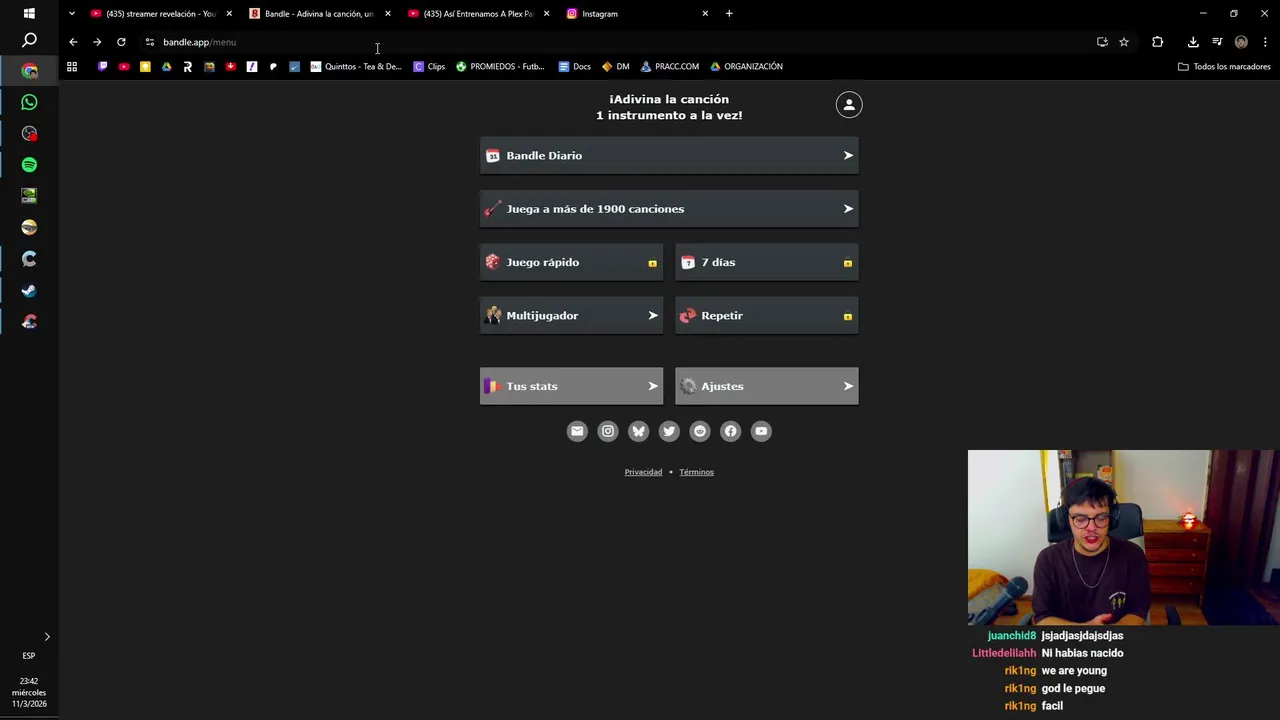The image size is (1280, 720).
Task: Click the email contact icon
Action: [x=577, y=431]
